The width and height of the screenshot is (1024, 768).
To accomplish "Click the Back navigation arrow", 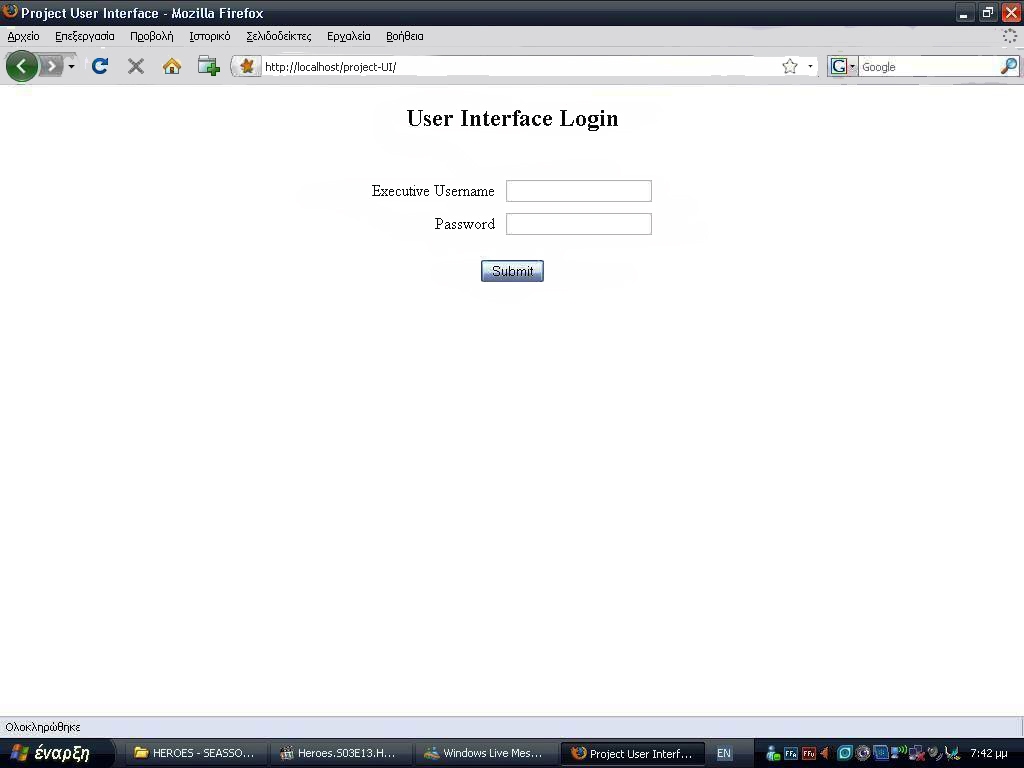I will tap(21, 66).
